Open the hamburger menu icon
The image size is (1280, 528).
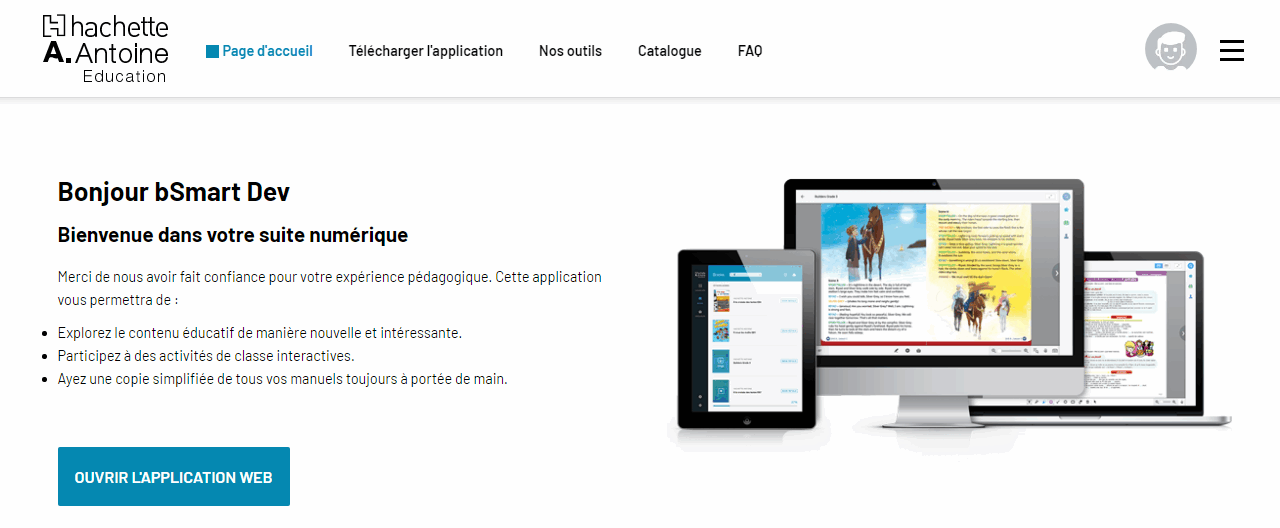pos(1232,50)
